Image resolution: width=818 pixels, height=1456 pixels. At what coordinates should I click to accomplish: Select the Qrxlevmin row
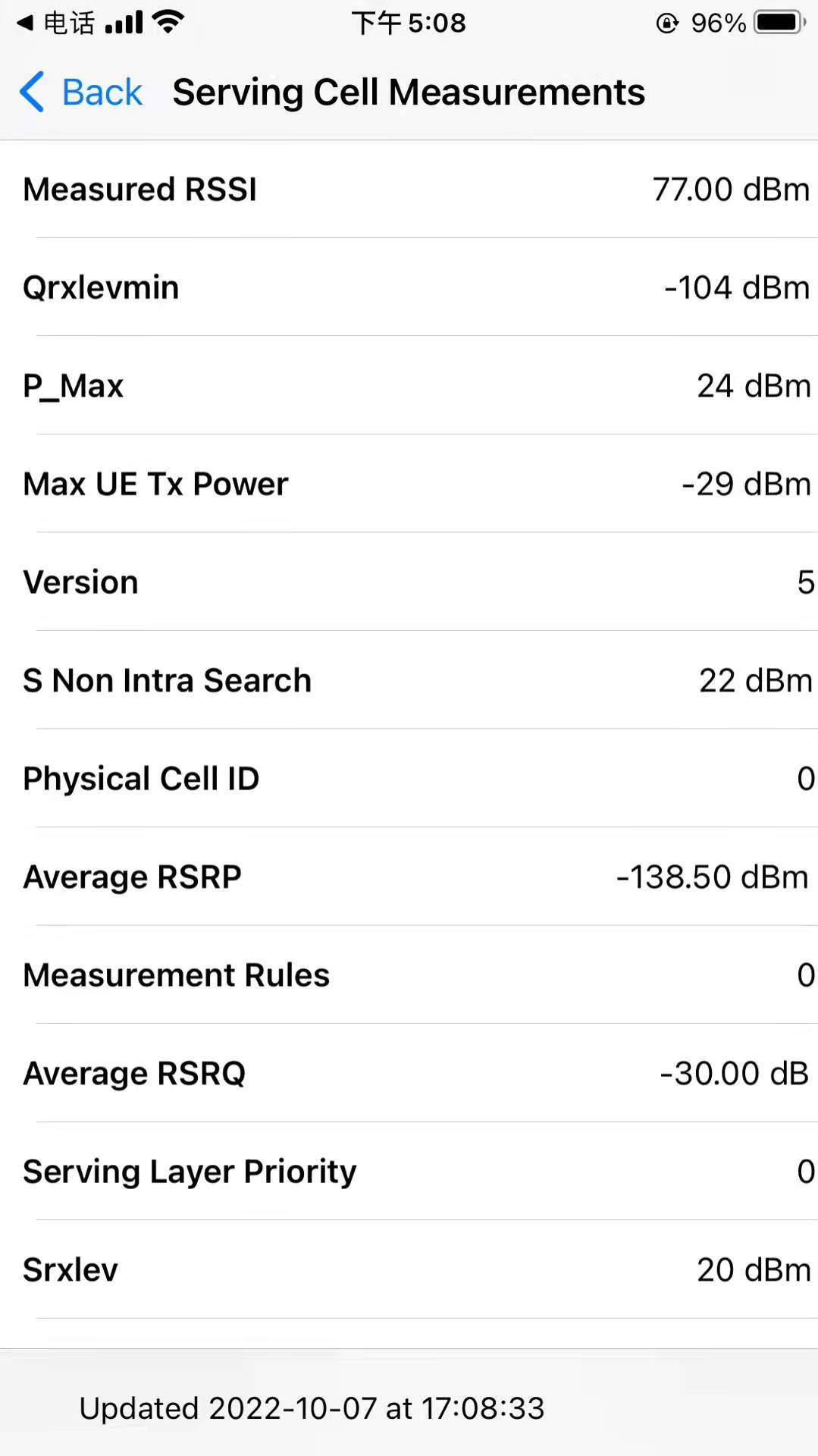[x=409, y=287]
